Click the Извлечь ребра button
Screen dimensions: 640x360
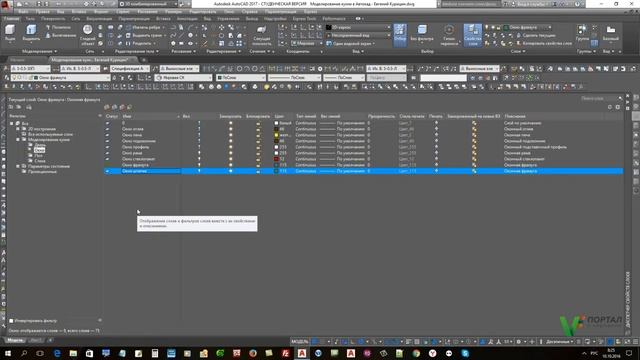click(144, 27)
